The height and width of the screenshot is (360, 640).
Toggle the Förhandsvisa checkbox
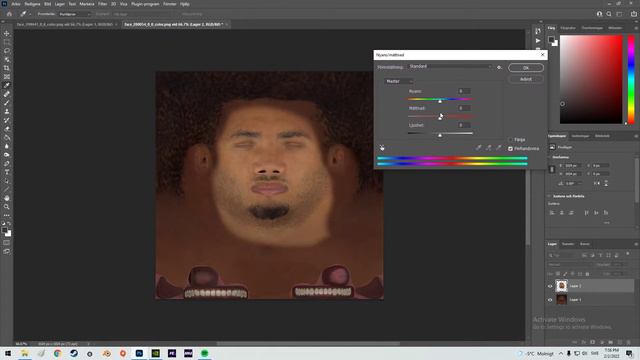click(x=510, y=149)
